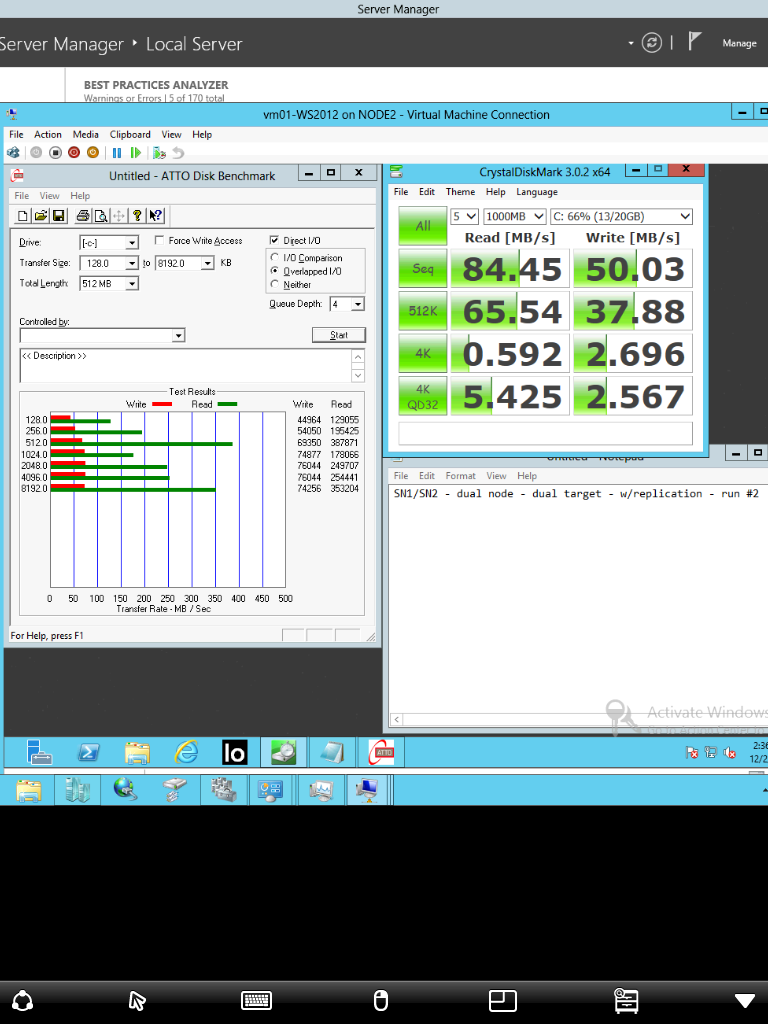Expand Transfer Size maximum 8192.0 dropdown
This screenshot has height=1024, width=768.
208,263
